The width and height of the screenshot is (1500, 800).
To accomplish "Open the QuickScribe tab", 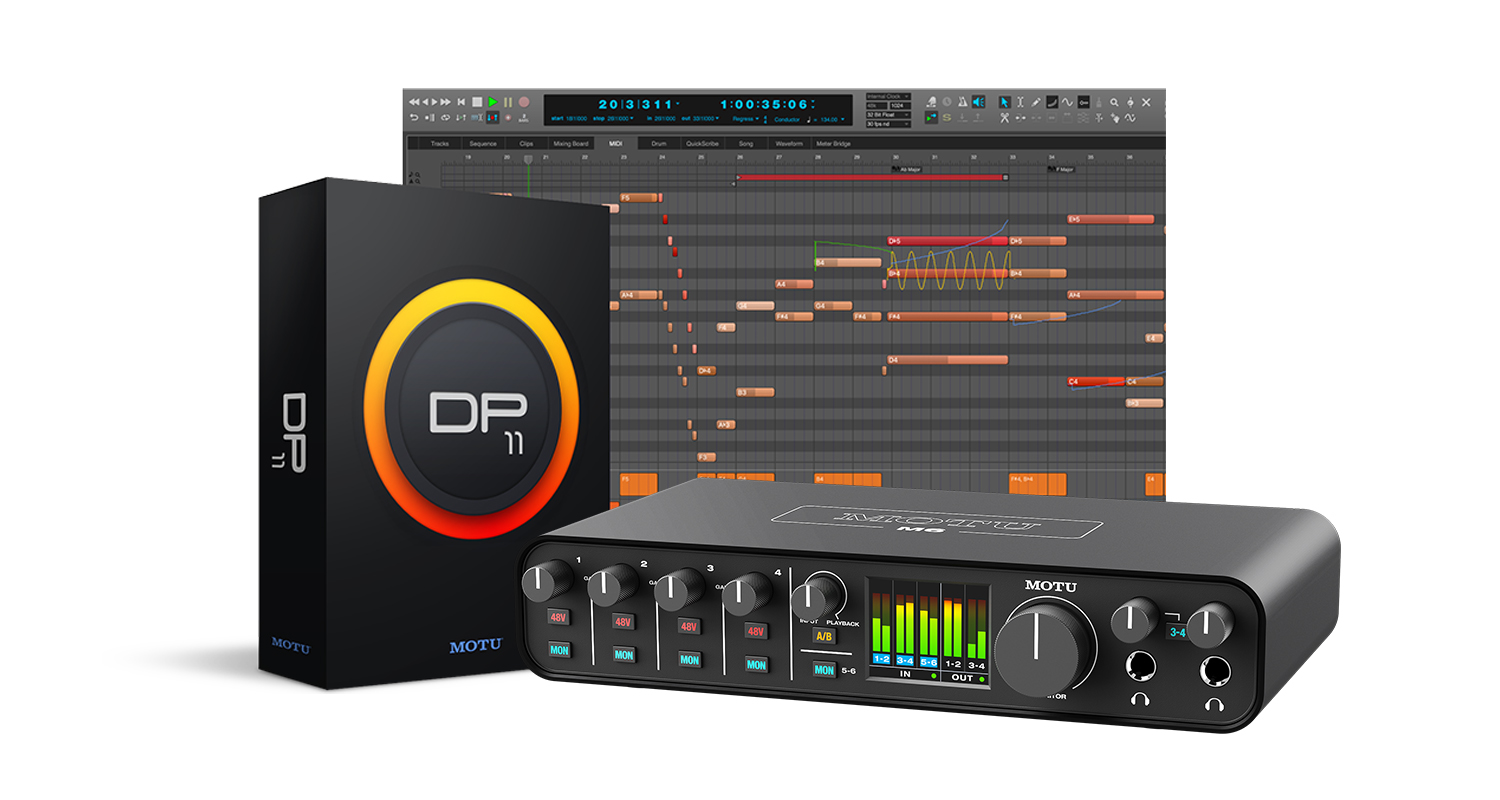I will (702, 144).
